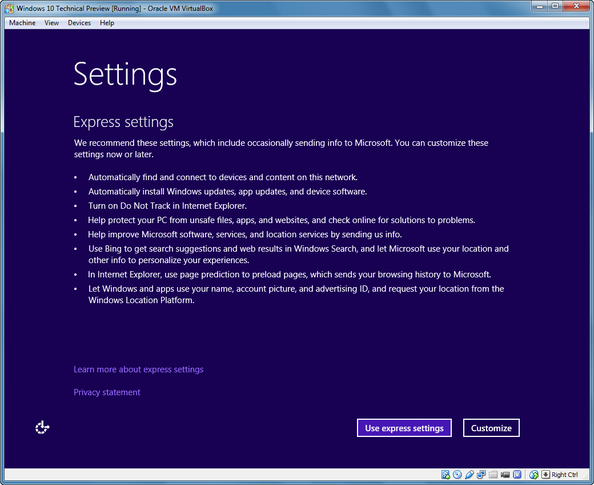The height and width of the screenshot is (485, 594).
Task: Click the Express settings subheading
Action: [x=123, y=122]
